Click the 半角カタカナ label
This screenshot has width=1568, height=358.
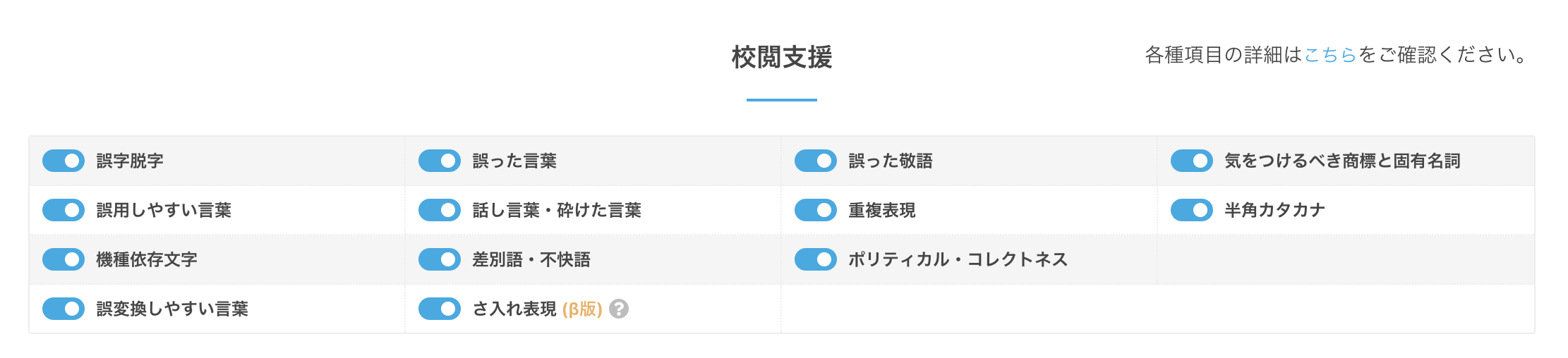pyautogui.click(x=1275, y=210)
